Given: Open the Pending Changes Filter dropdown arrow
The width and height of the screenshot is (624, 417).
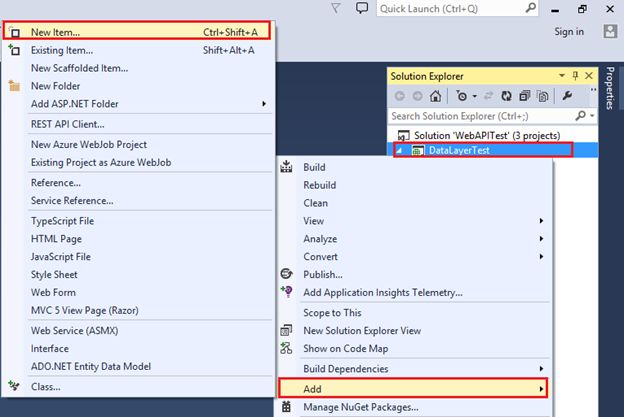Looking at the screenshot, I should 474,96.
